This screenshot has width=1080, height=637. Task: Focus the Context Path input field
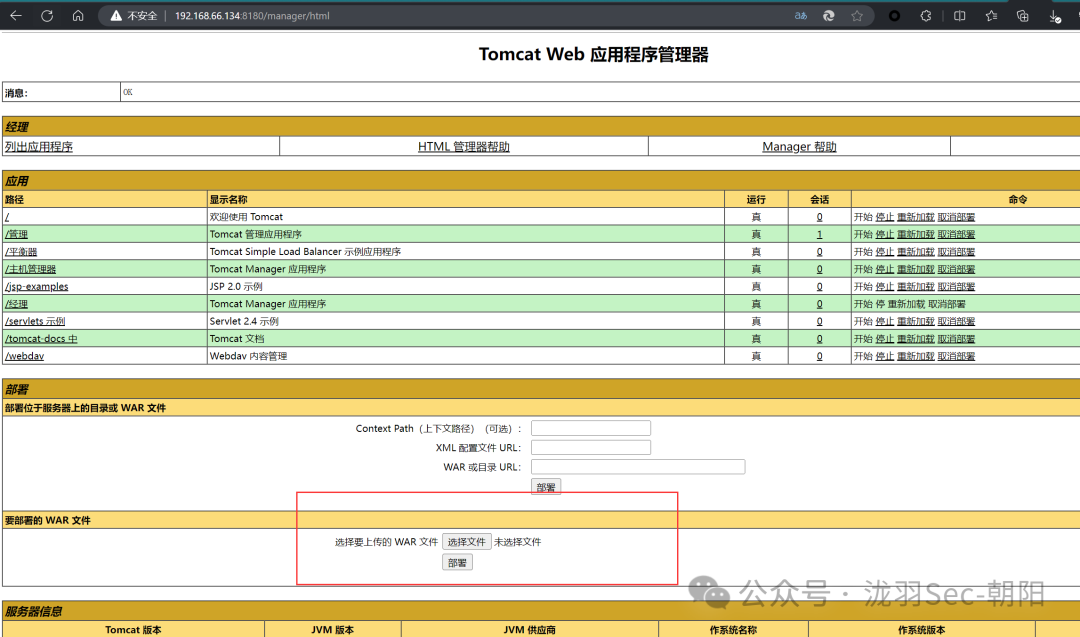pos(591,428)
